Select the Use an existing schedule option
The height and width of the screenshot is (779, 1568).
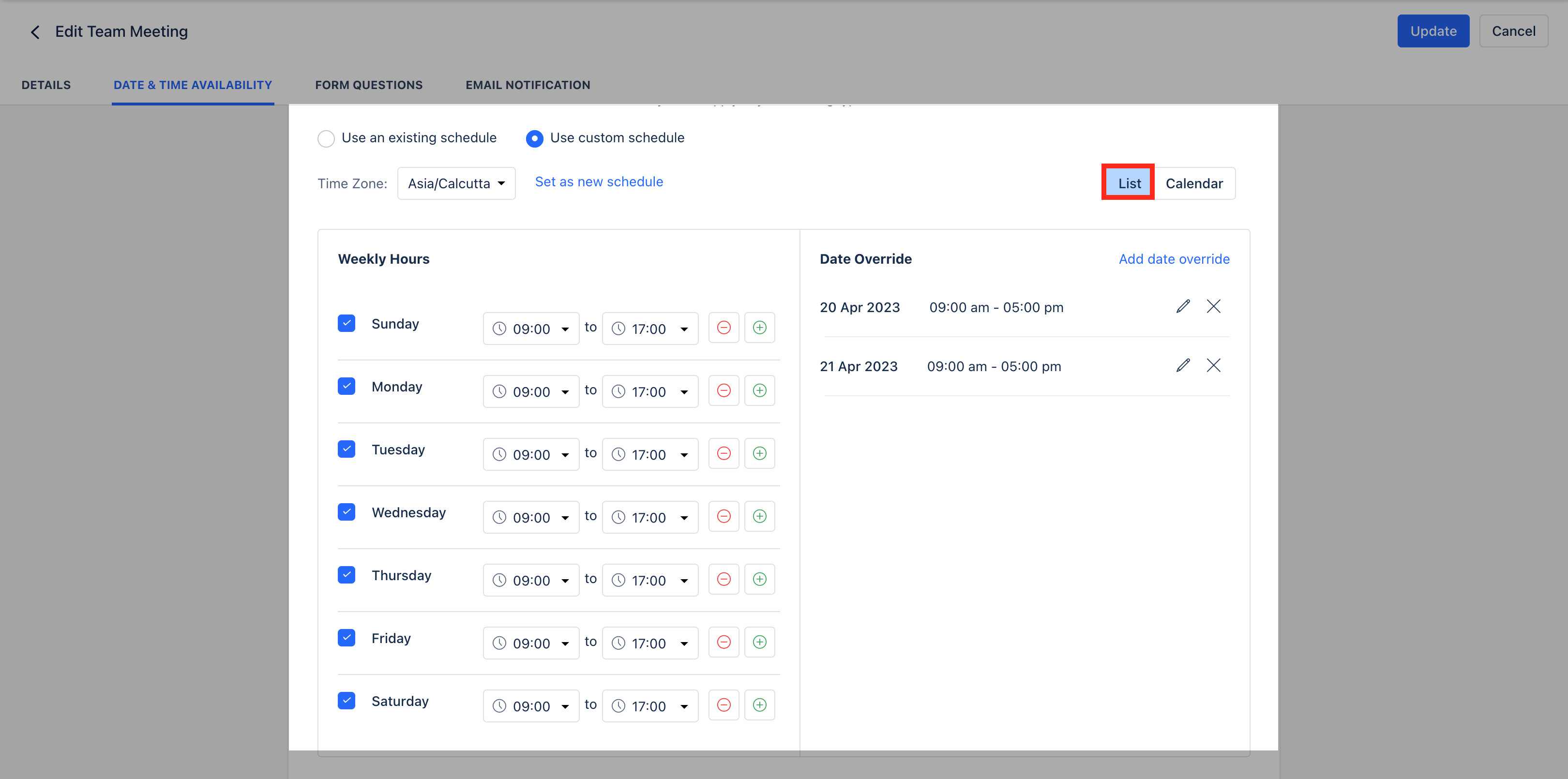click(326, 138)
